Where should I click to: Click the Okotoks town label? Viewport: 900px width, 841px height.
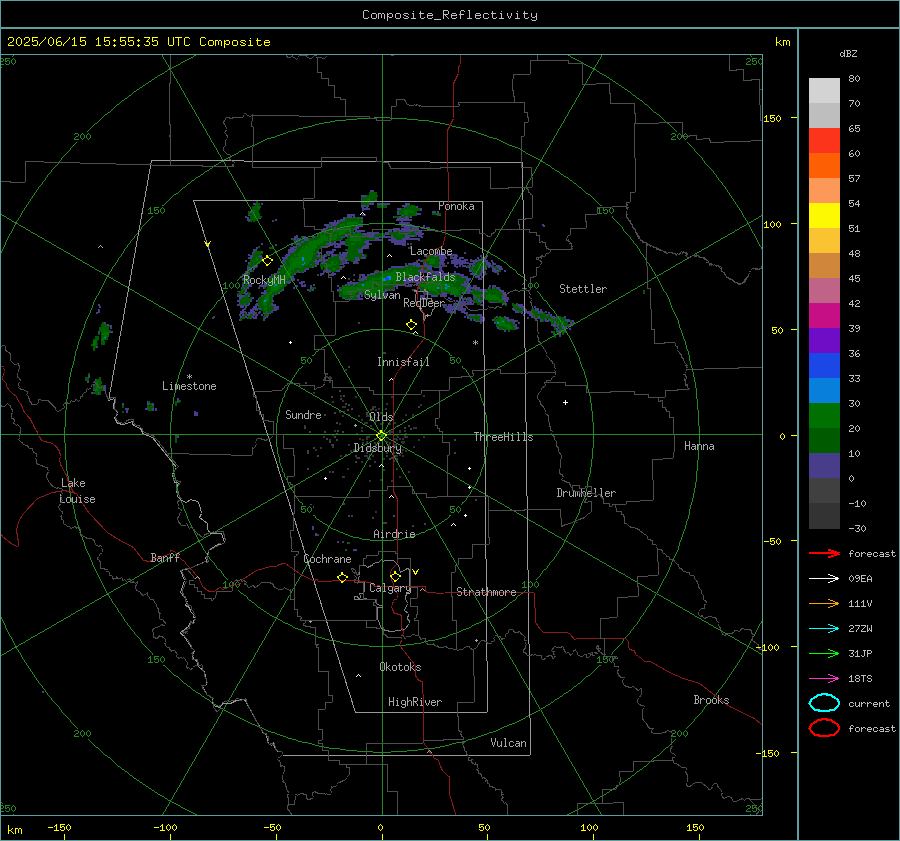click(400, 668)
